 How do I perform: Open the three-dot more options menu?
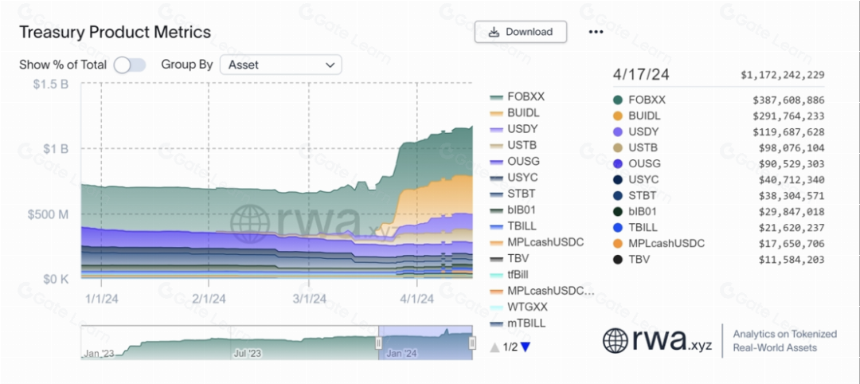[x=596, y=32]
